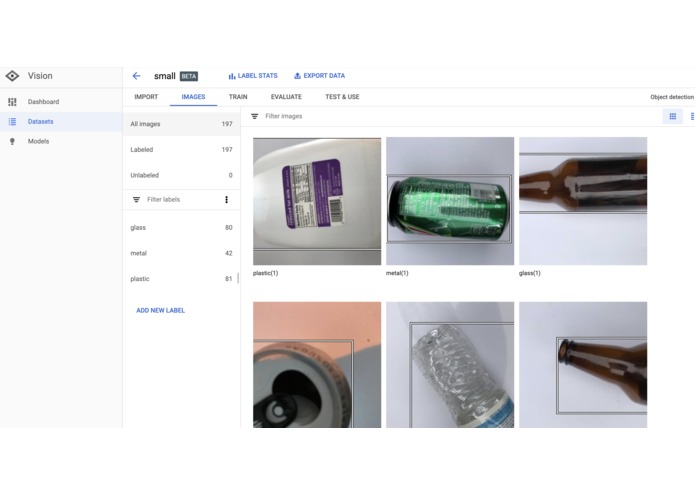Go to the Test & Use tab
Viewport: 695px width, 494px height.
pos(342,97)
